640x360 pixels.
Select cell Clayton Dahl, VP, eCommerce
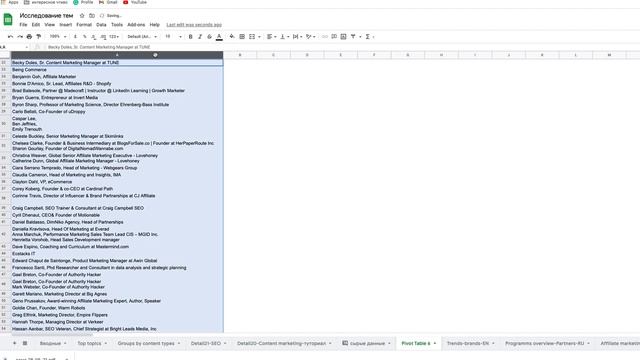pyautogui.click(x=117, y=182)
